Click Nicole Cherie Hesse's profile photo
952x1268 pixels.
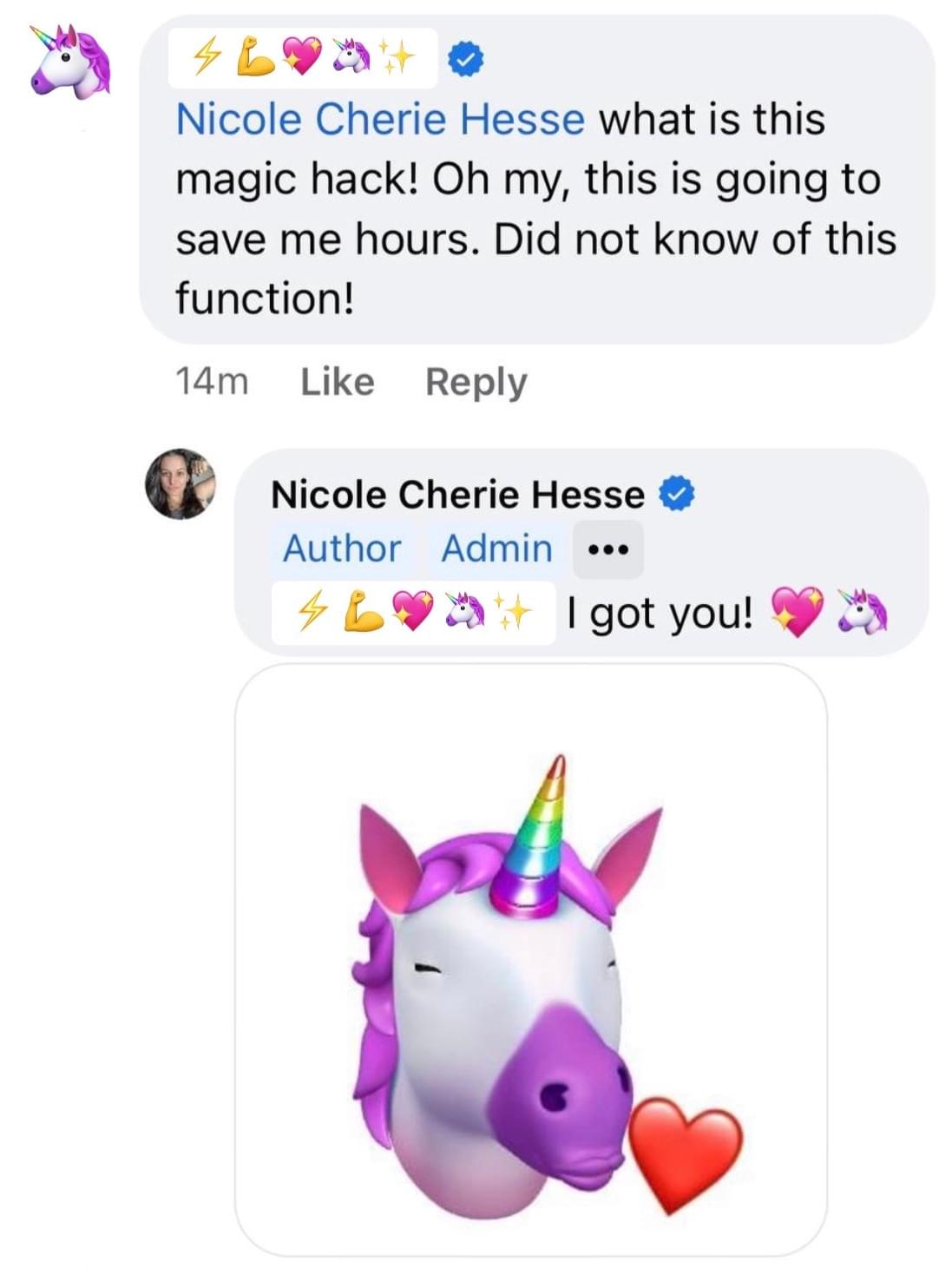[181, 484]
